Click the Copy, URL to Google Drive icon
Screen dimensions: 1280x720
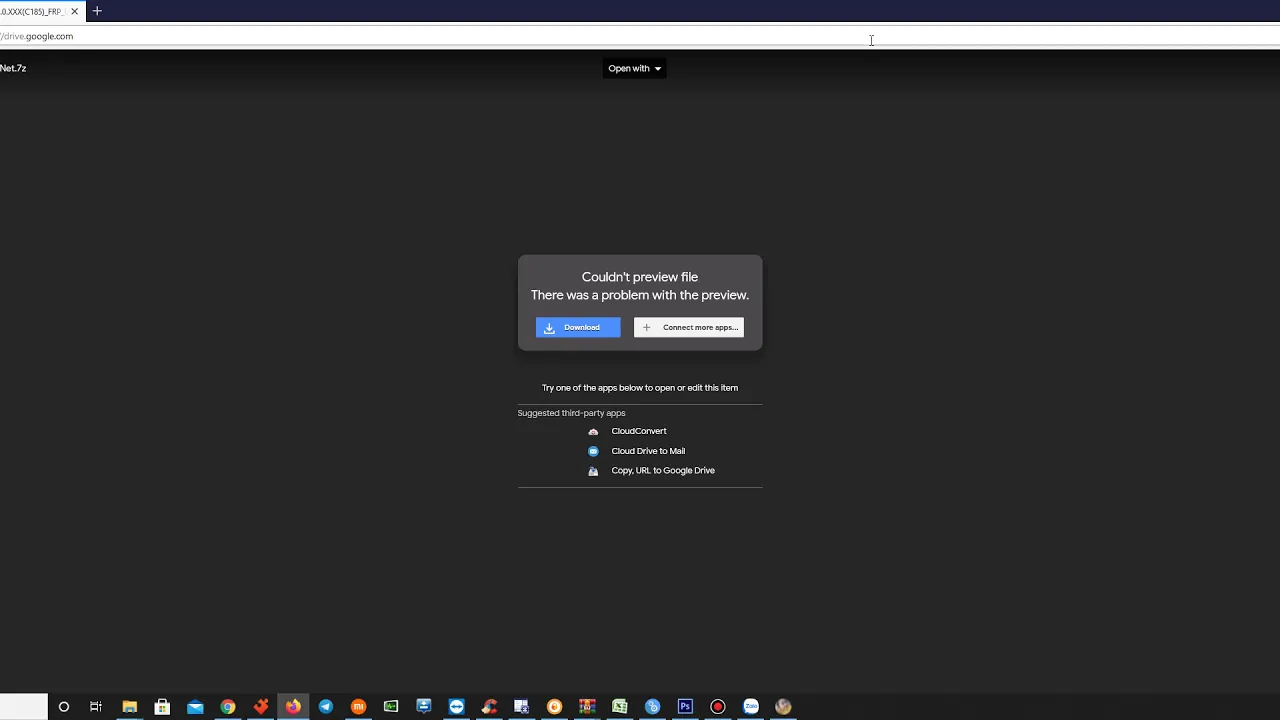tap(593, 471)
